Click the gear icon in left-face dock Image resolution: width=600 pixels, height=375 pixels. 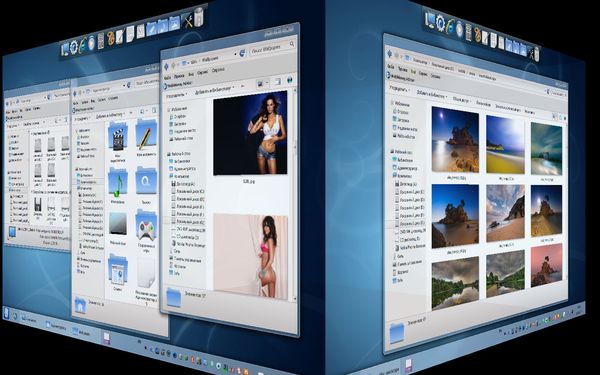pyautogui.click(x=73, y=47)
